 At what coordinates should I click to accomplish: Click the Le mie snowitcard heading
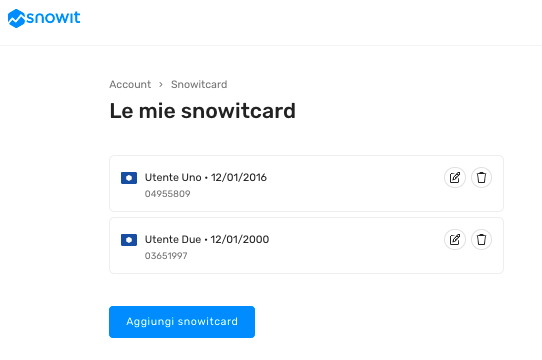pos(203,111)
